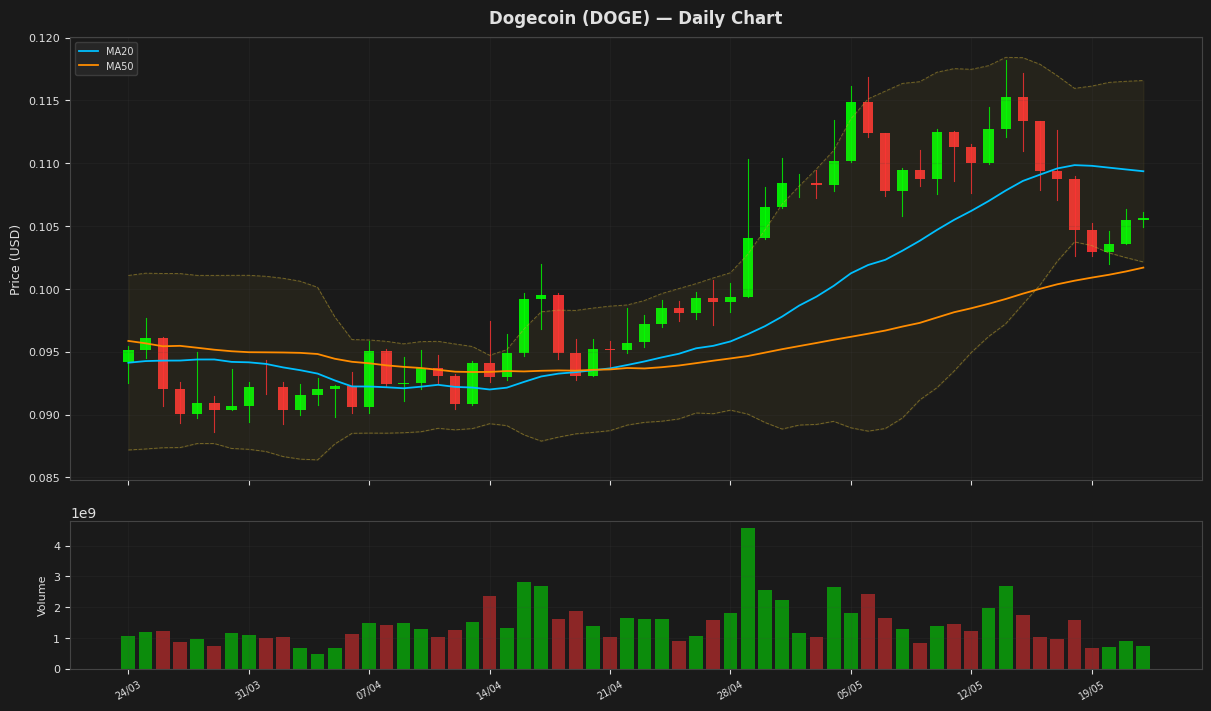This screenshot has height=711, width=1211.
Task: Click the 19/05 date label
Action: [x=1092, y=690]
